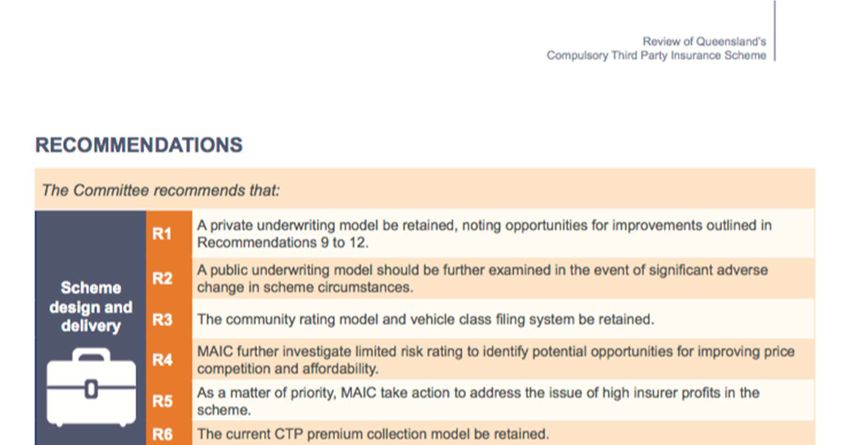This screenshot has width=850, height=445.
Task: Click the limited risk rating recommendation text
Action: point(495,359)
